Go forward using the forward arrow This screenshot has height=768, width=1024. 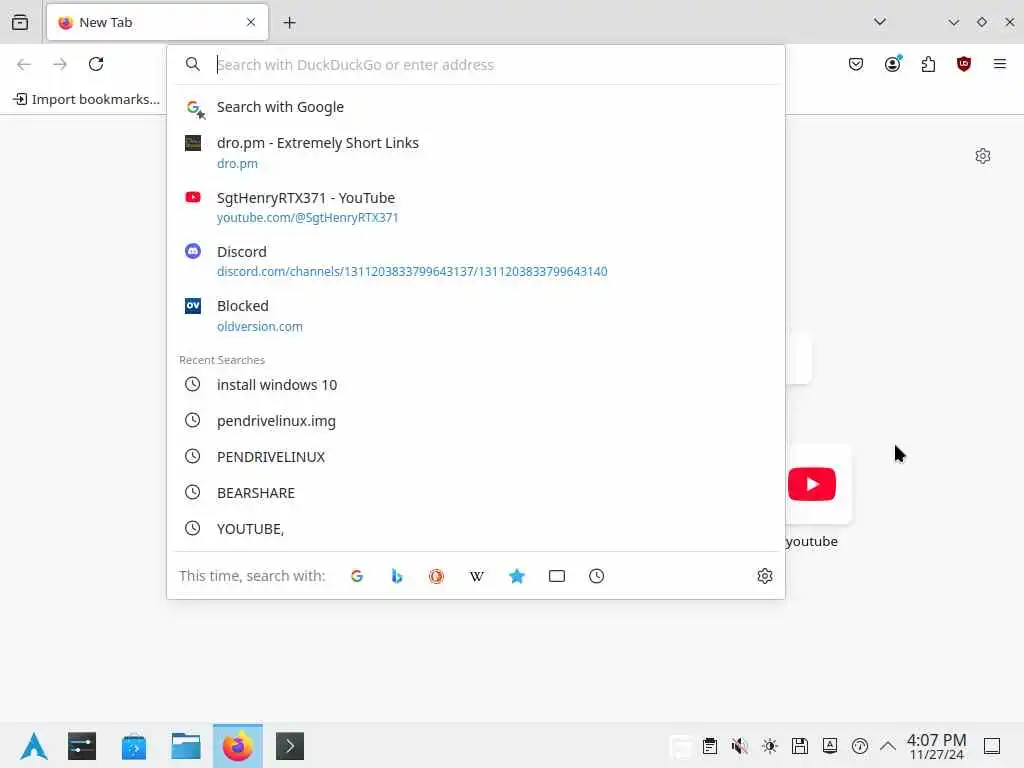(x=60, y=64)
